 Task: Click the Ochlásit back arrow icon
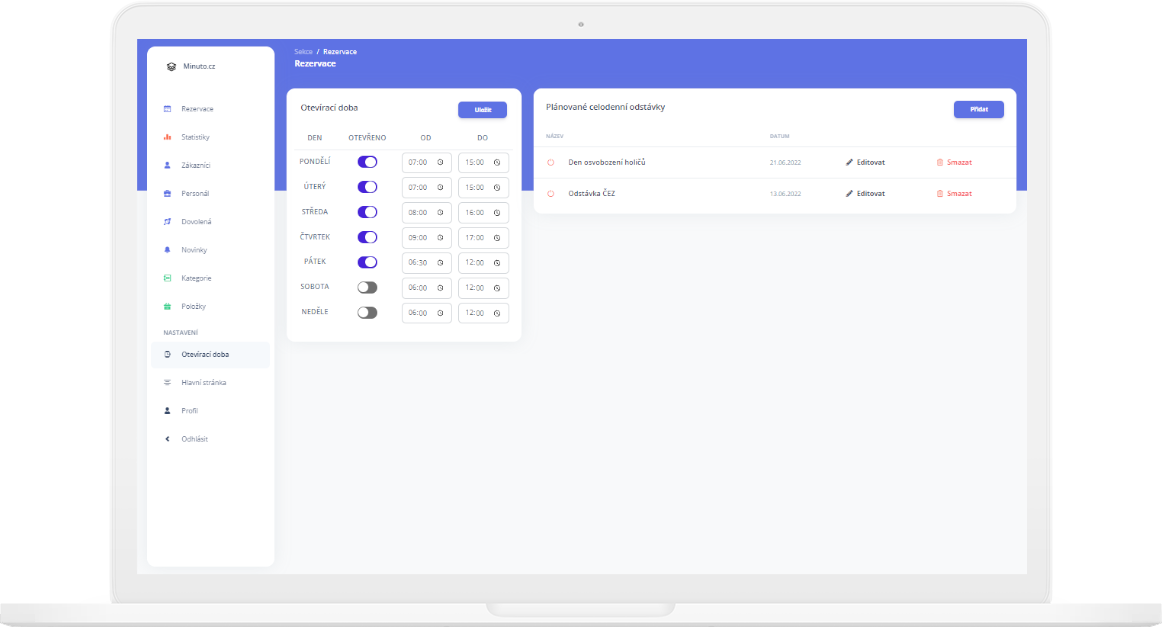167,439
